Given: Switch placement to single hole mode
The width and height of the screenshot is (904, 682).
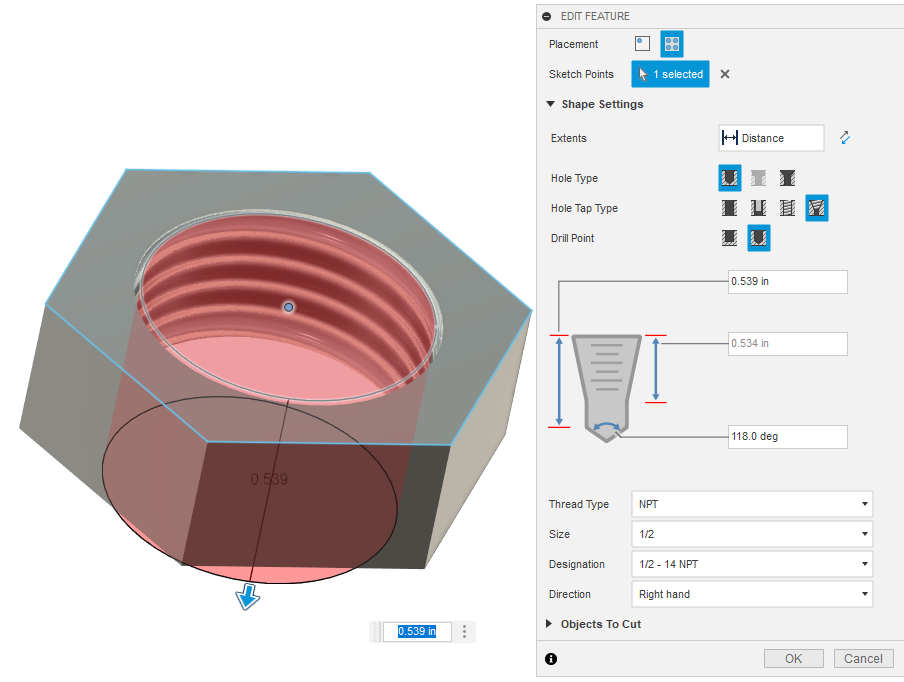Looking at the screenshot, I should point(641,43).
